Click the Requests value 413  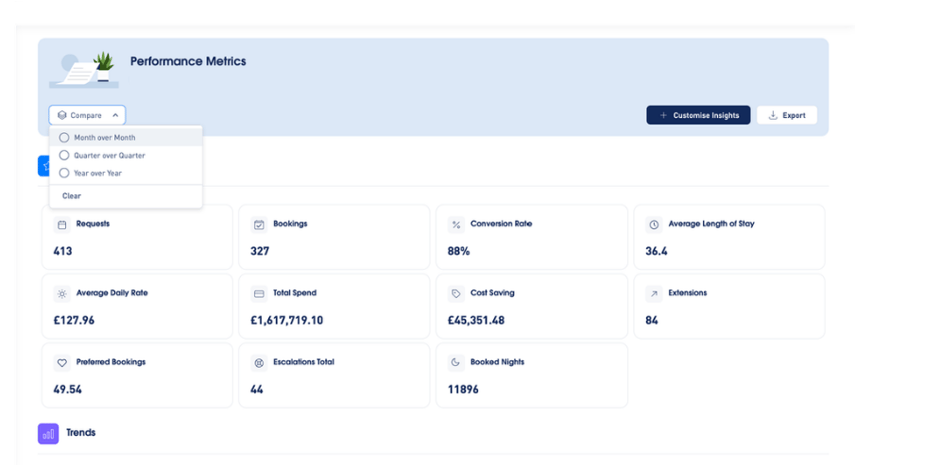point(62,251)
